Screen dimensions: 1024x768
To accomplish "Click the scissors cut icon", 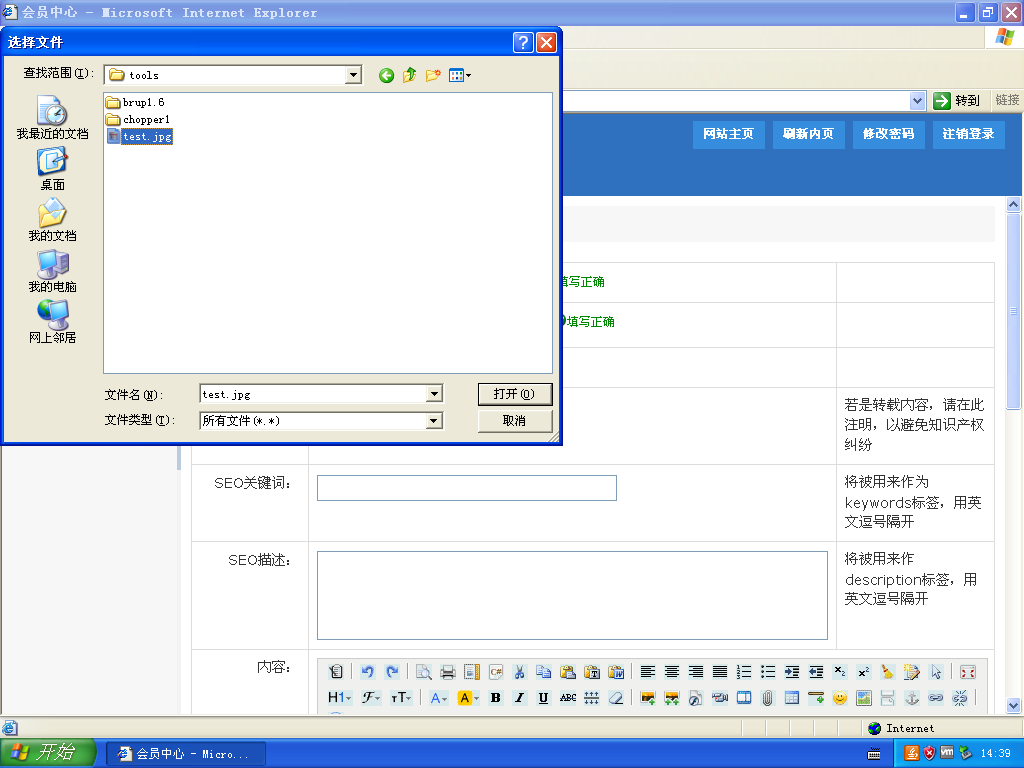I will [520, 671].
